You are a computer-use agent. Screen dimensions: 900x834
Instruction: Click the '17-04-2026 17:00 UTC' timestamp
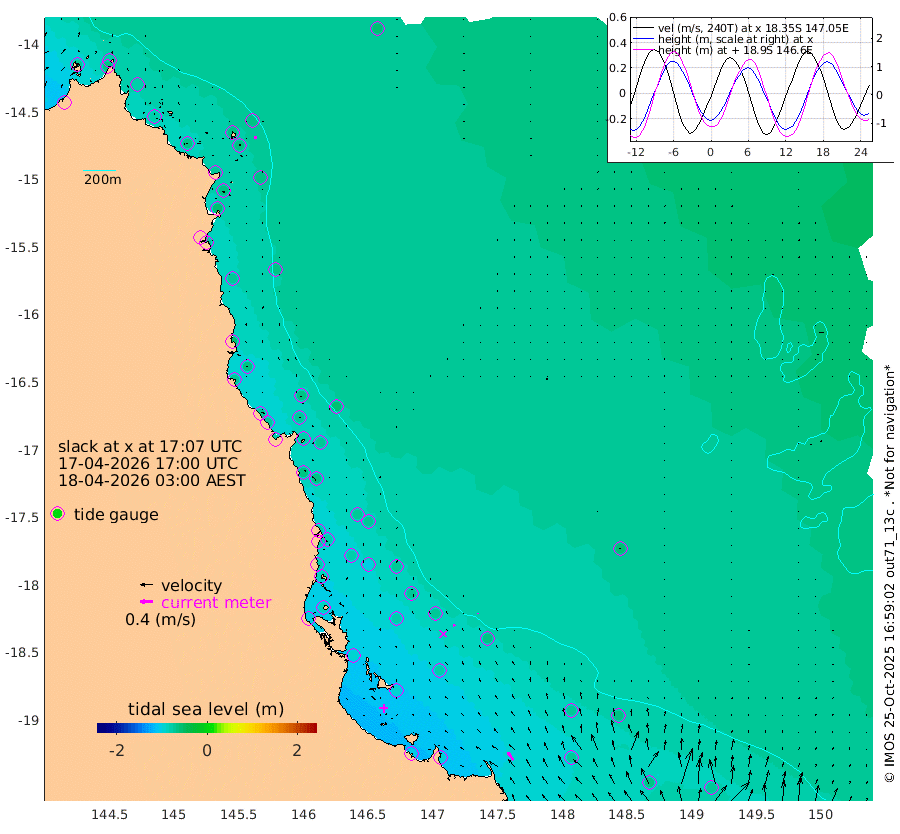148,464
